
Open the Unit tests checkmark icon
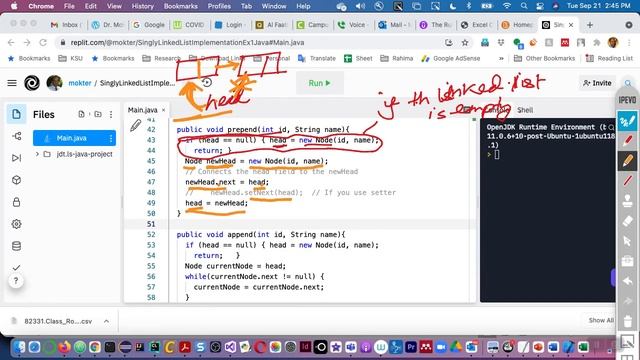tap(16, 268)
